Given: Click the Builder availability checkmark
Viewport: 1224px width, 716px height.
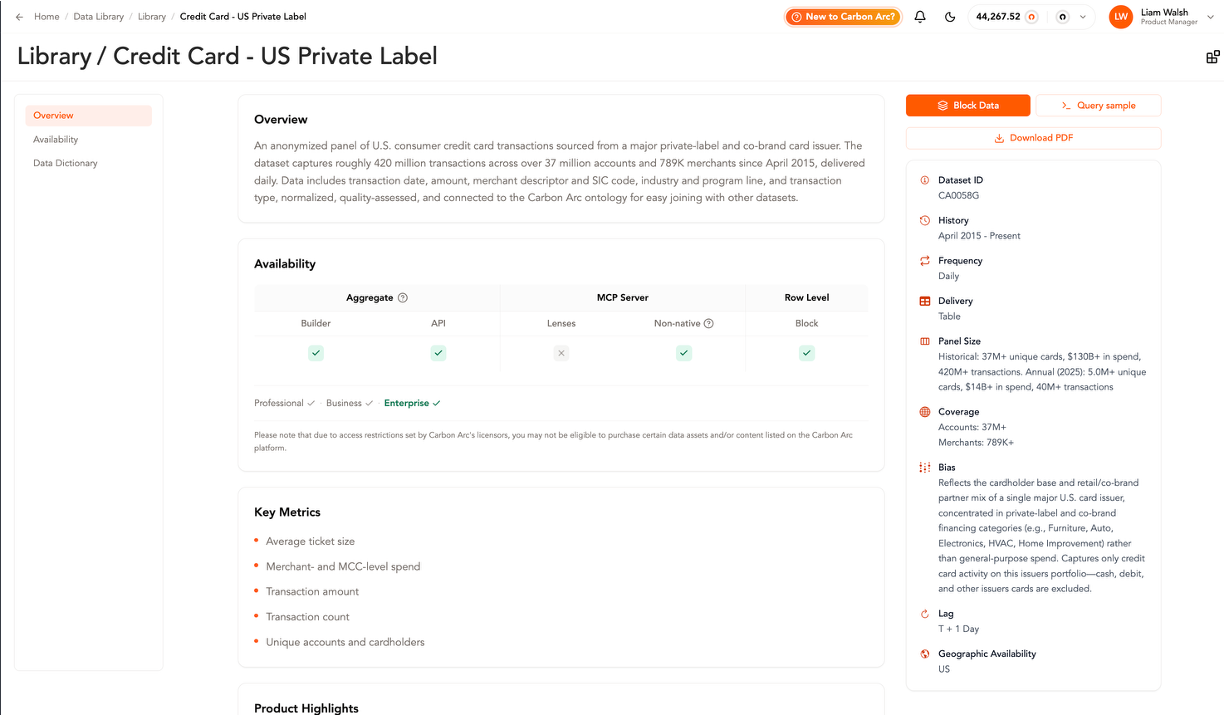Looking at the screenshot, I should pos(316,353).
